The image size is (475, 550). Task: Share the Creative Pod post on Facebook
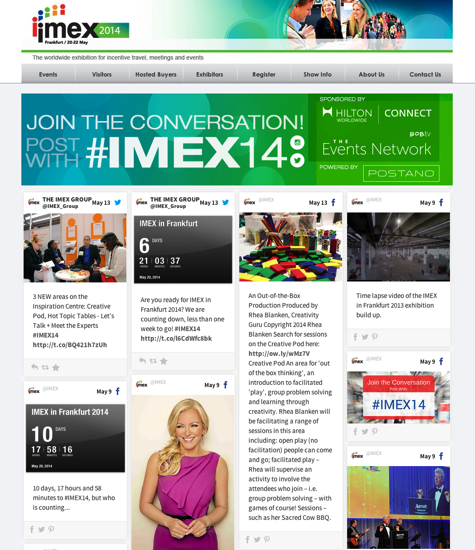pos(247,539)
